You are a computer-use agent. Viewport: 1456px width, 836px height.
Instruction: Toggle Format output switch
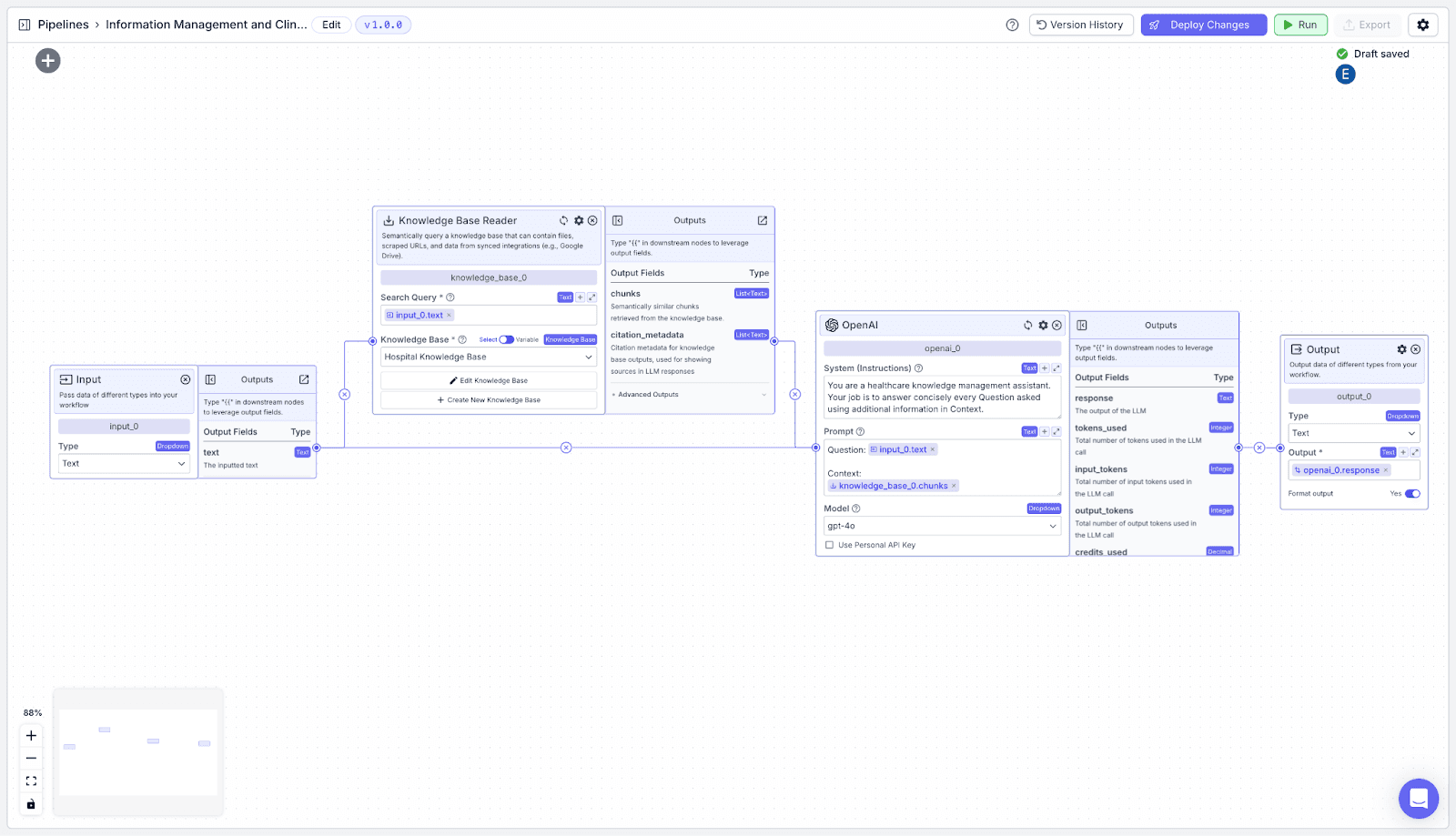click(x=1412, y=494)
